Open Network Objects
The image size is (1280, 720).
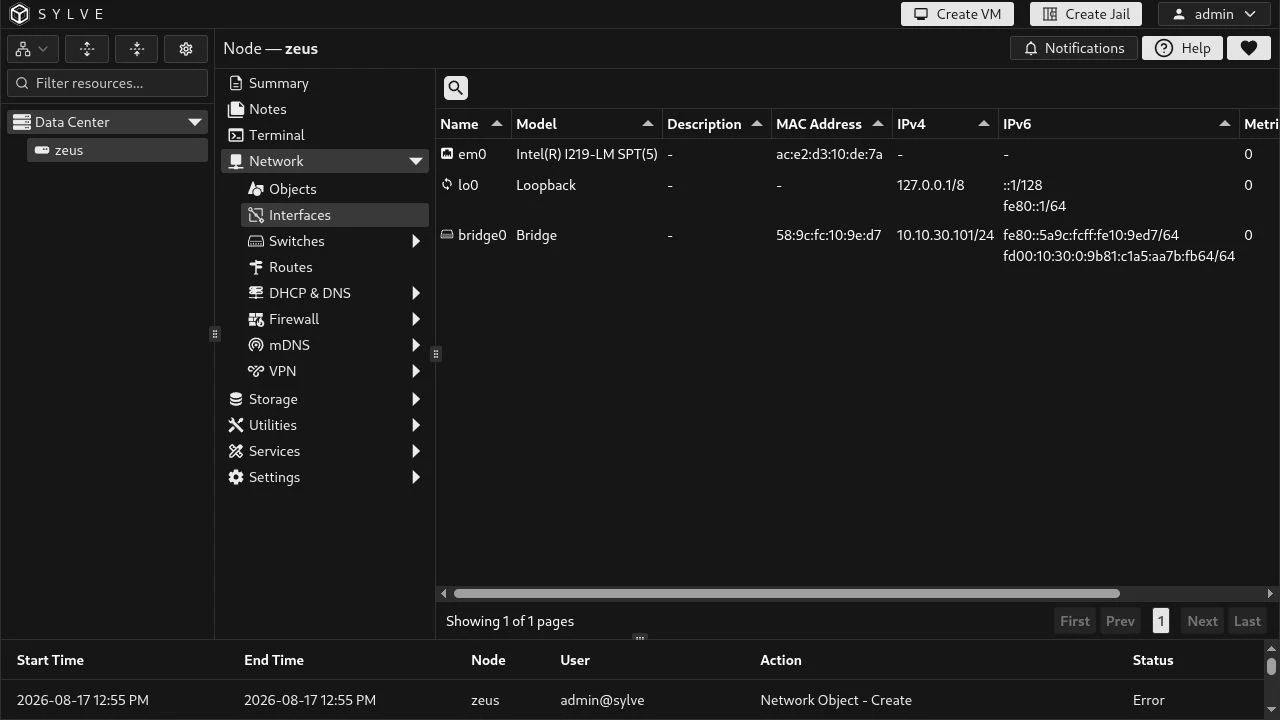click(x=335, y=189)
